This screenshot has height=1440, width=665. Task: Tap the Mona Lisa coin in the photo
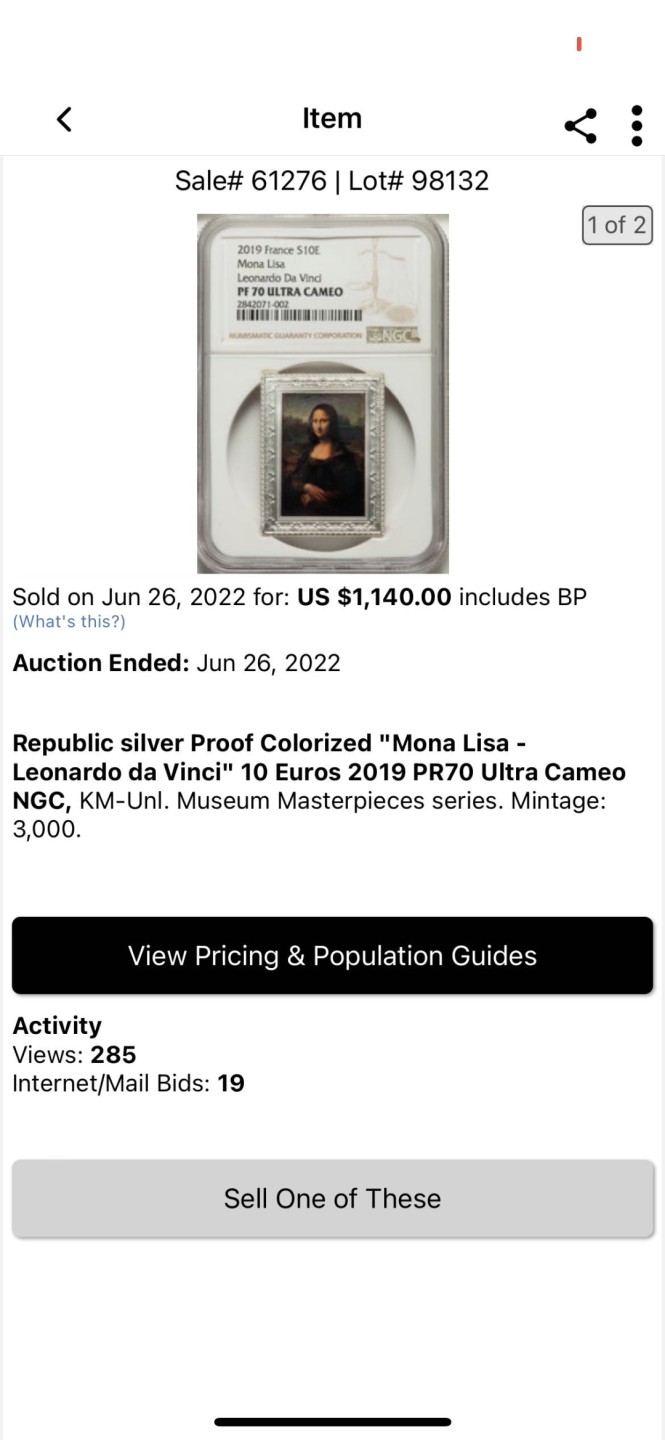(x=322, y=455)
